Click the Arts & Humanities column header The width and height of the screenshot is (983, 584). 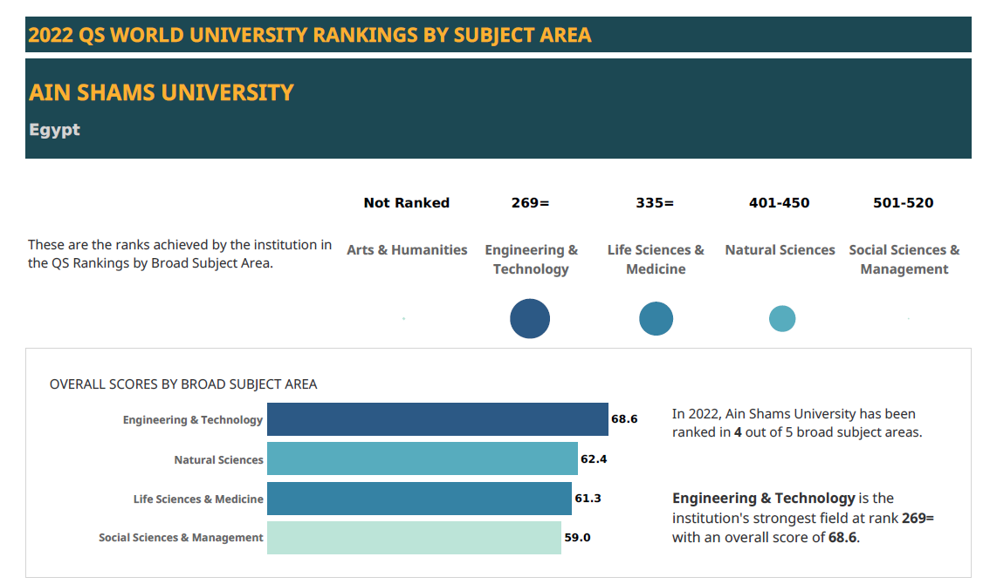pyautogui.click(x=407, y=250)
